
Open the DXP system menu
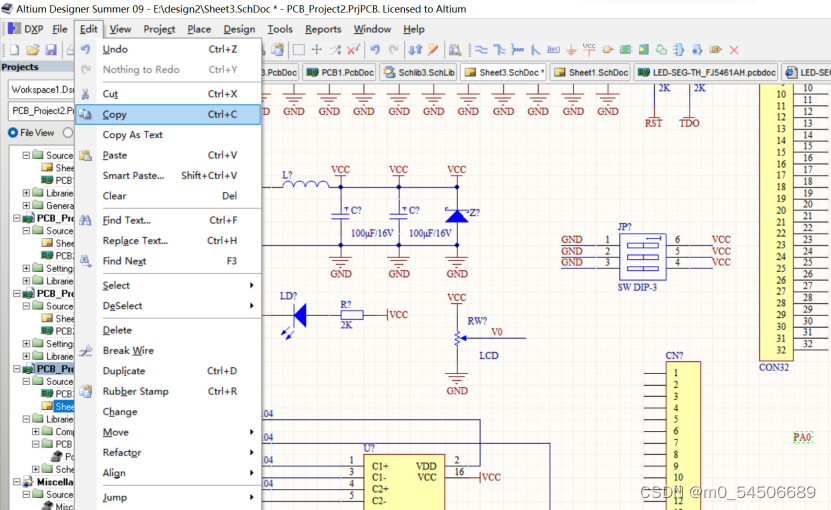(x=26, y=29)
